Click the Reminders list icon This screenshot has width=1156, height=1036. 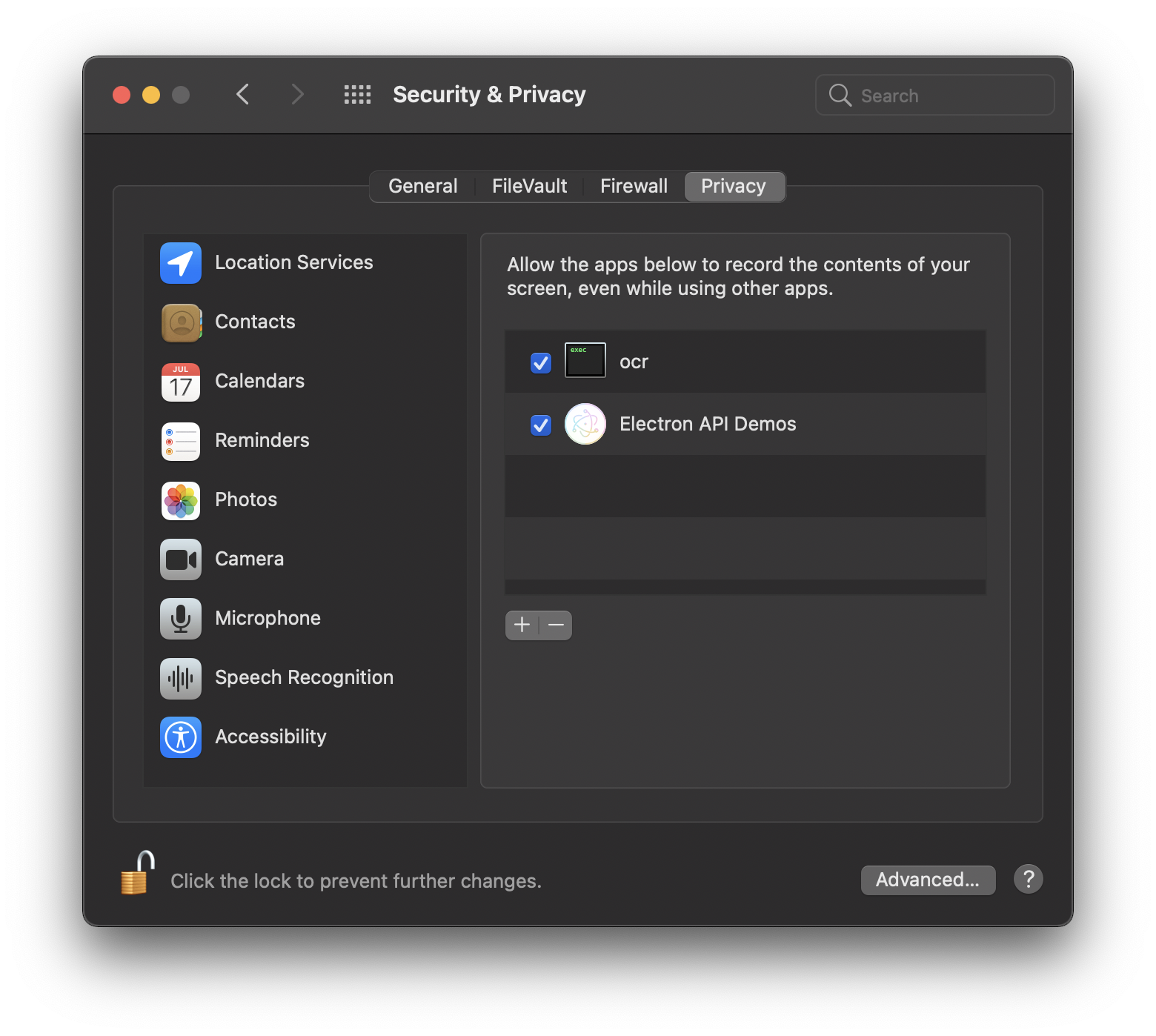[x=181, y=441]
